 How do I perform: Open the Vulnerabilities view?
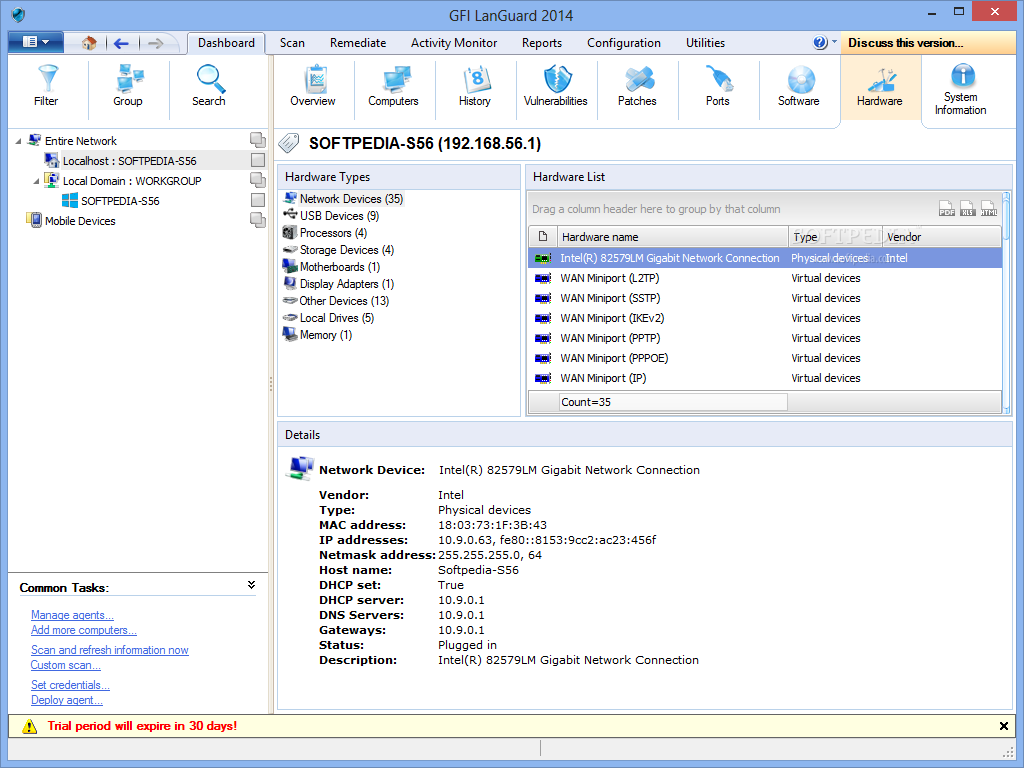(556, 86)
